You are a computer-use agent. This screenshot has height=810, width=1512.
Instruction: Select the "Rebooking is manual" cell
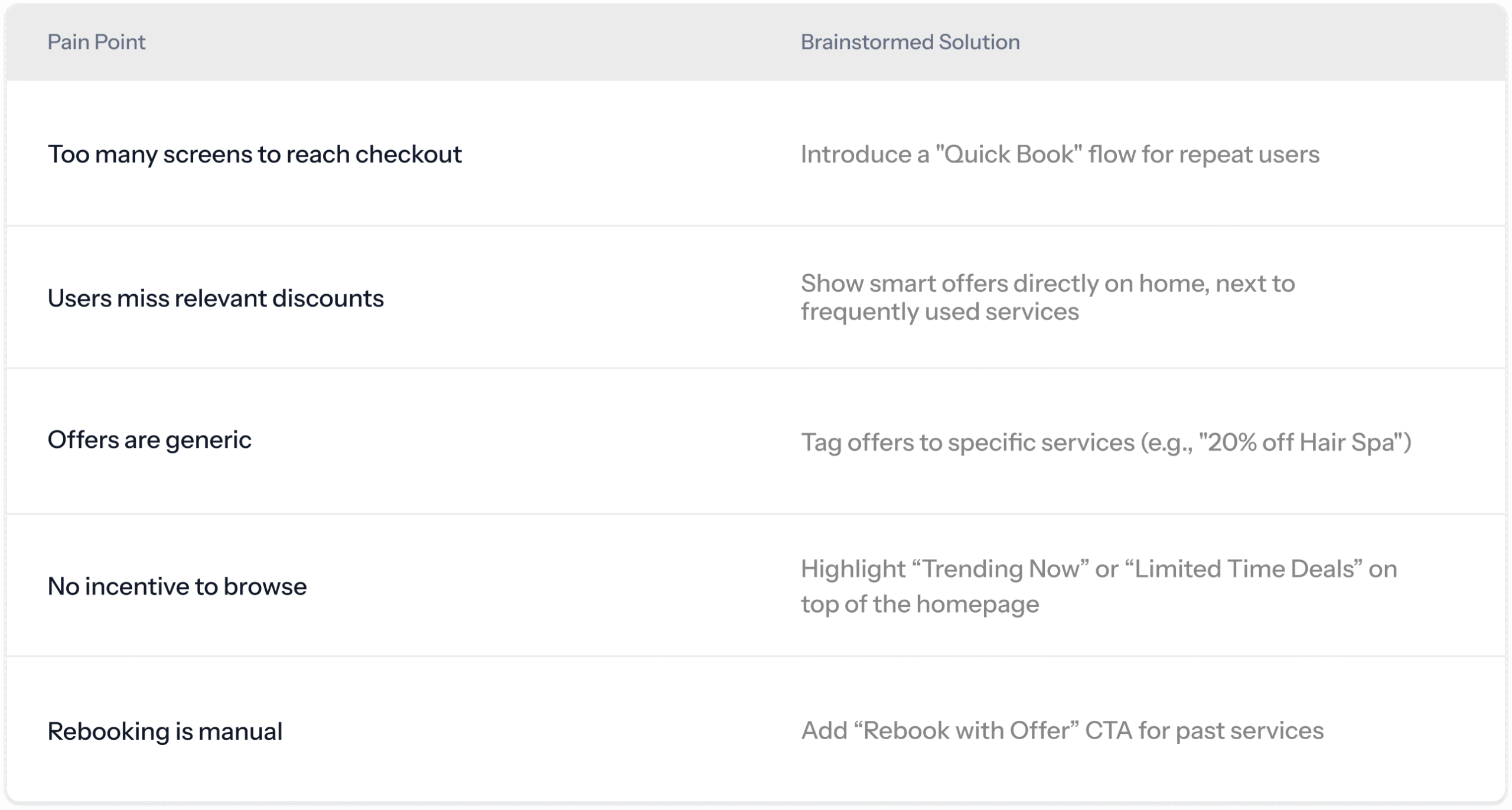coord(165,731)
